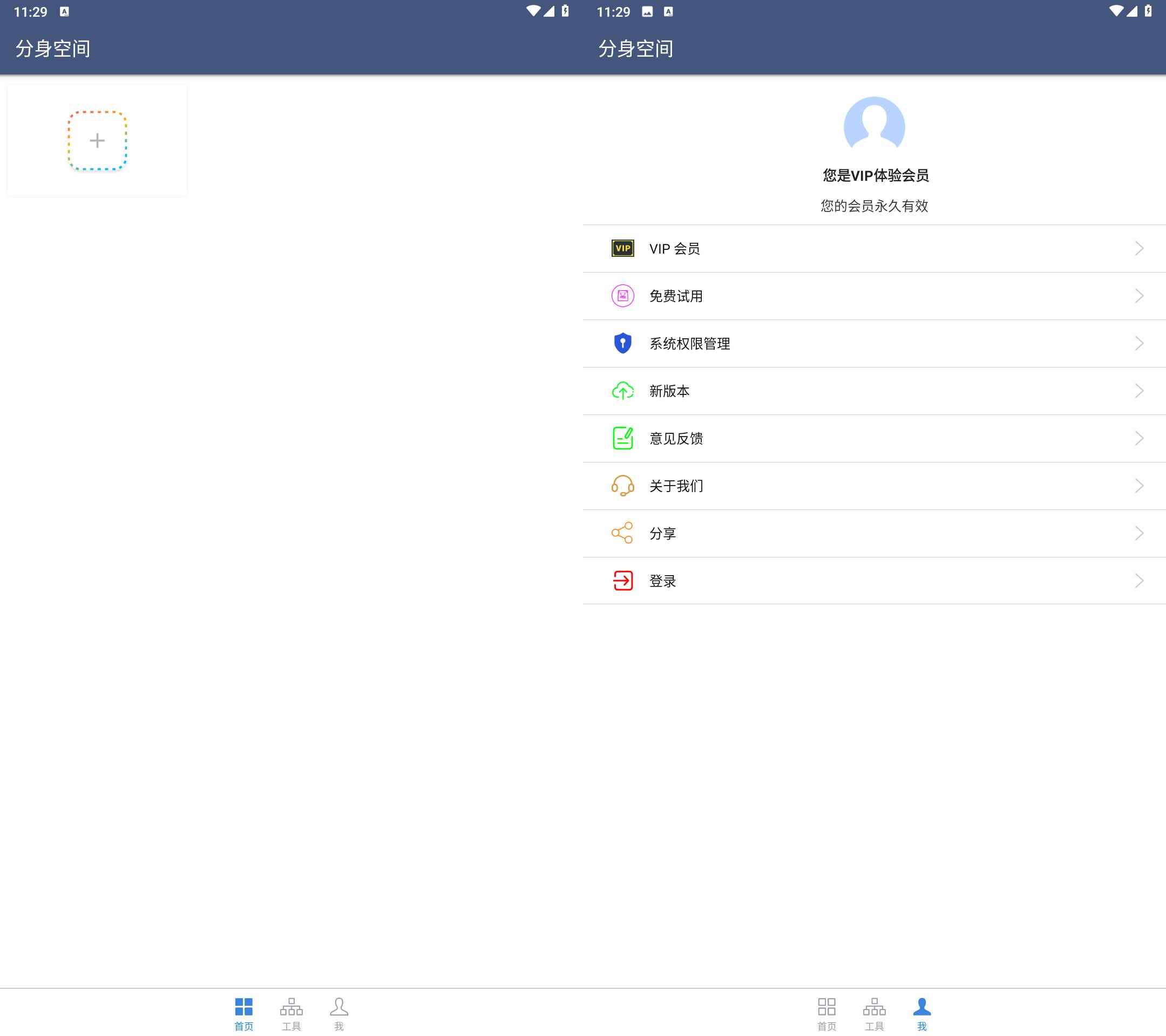Select the 您是VIP体验会员 membership text

[x=873, y=175]
